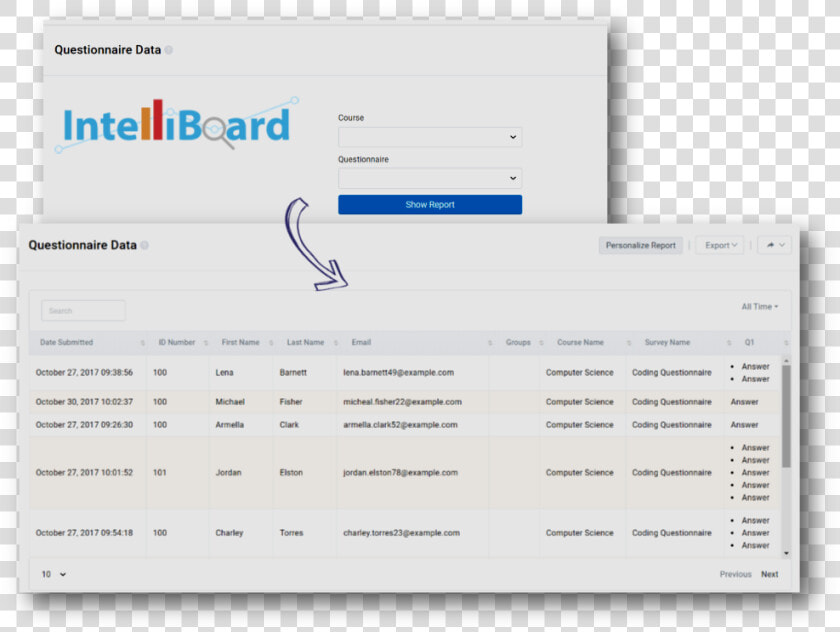This screenshot has width=840, height=632.
Task: Click first name Michael
Action: pyautogui.click(x=230, y=402)
